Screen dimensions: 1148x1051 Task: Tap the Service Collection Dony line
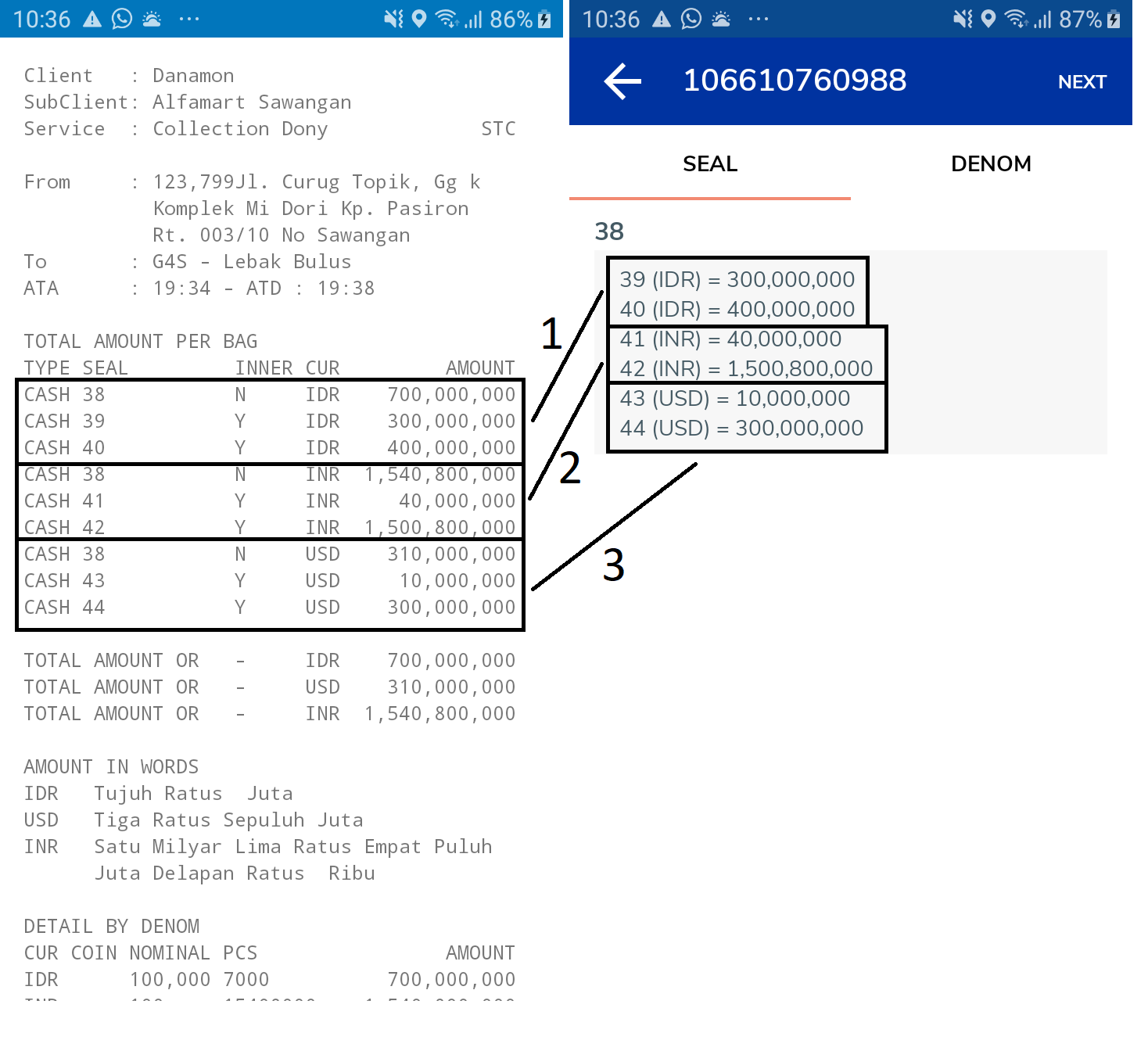176,129
